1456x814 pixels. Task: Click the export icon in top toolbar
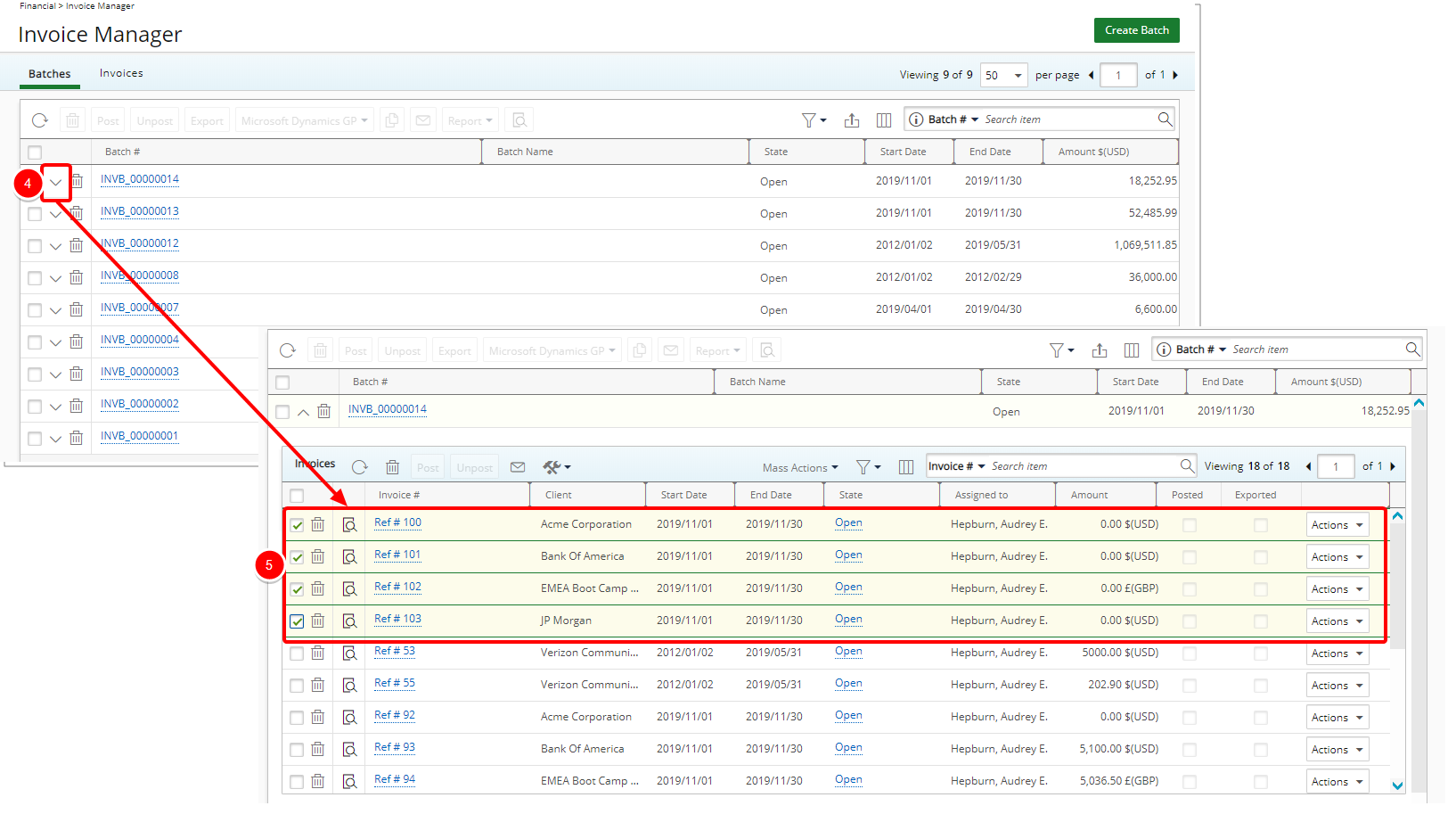coord(852,120)
